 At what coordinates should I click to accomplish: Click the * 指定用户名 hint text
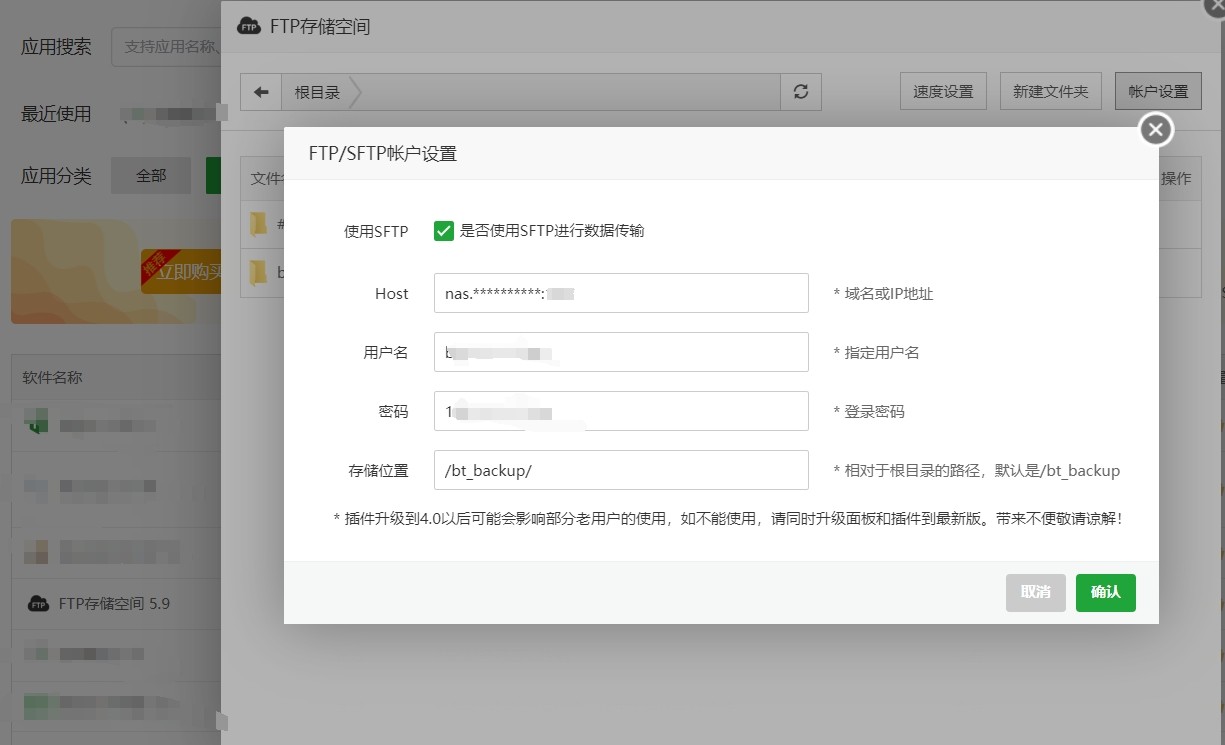pos(876,353)
